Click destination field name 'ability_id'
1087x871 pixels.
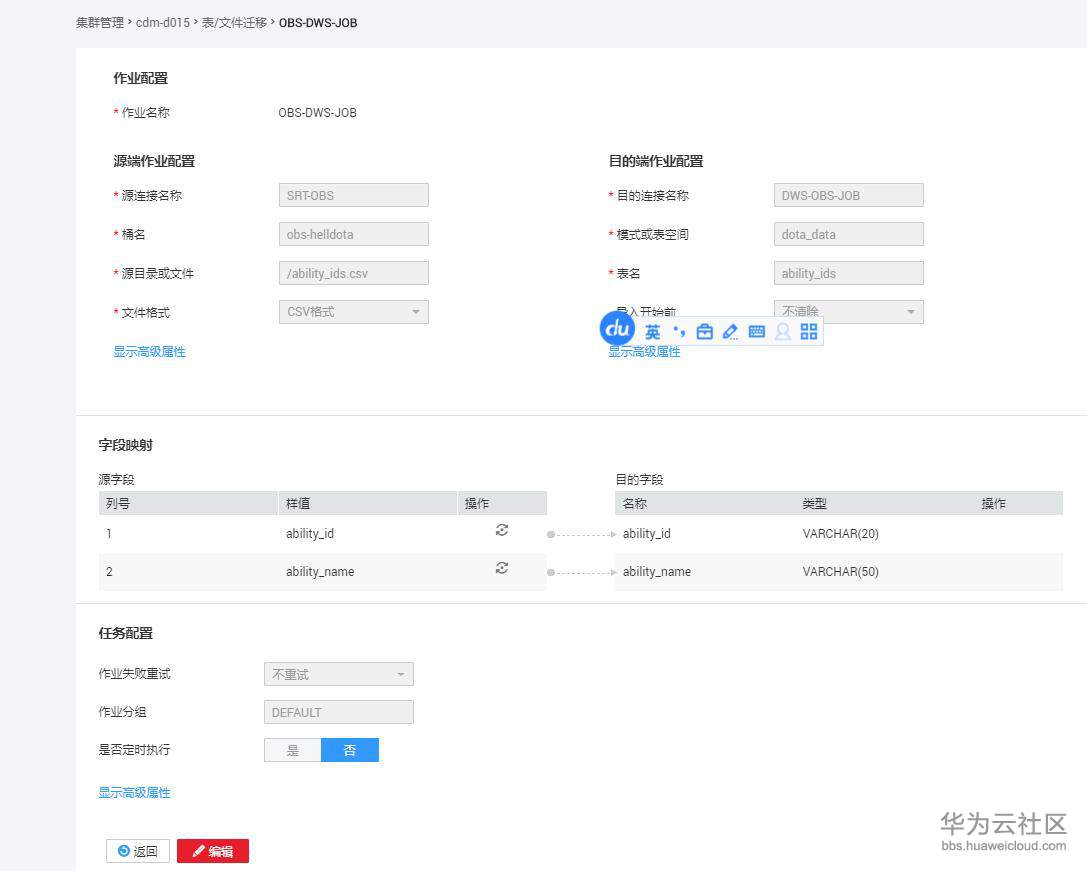tap(647, 533)
